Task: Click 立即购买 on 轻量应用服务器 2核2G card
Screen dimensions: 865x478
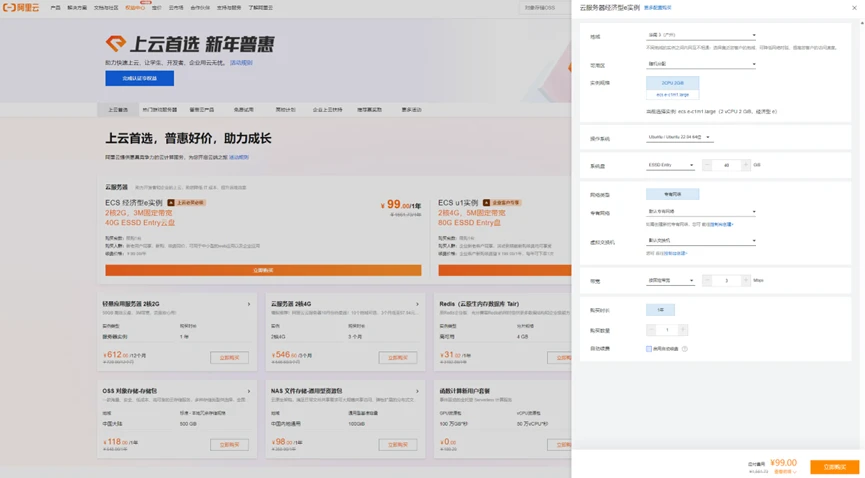Action: coord(229,358)
